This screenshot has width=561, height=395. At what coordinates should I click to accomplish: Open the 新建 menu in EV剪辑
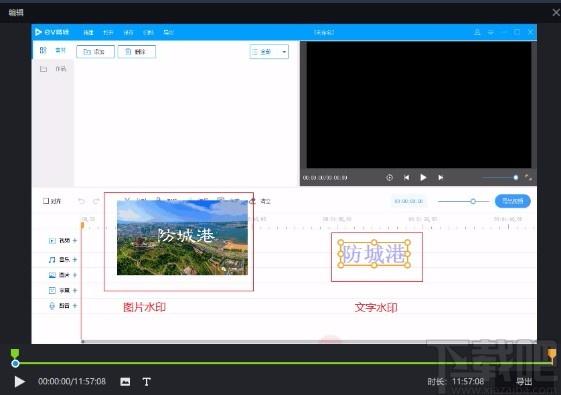coord(88,33)
